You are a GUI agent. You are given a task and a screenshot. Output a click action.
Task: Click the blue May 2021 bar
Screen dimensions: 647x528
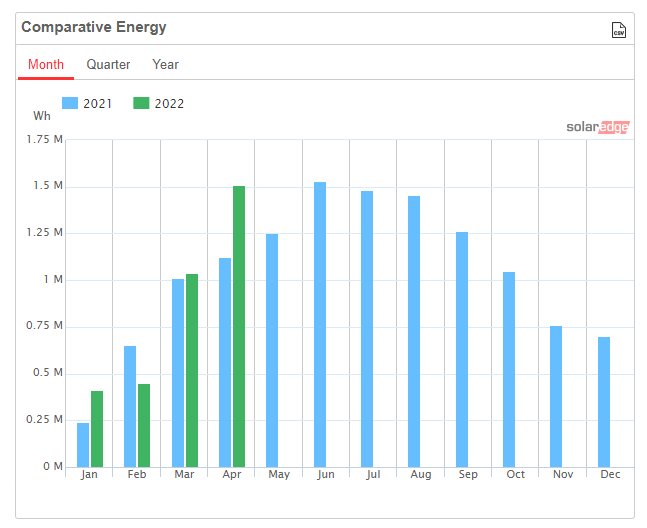[x=272, y=351]
